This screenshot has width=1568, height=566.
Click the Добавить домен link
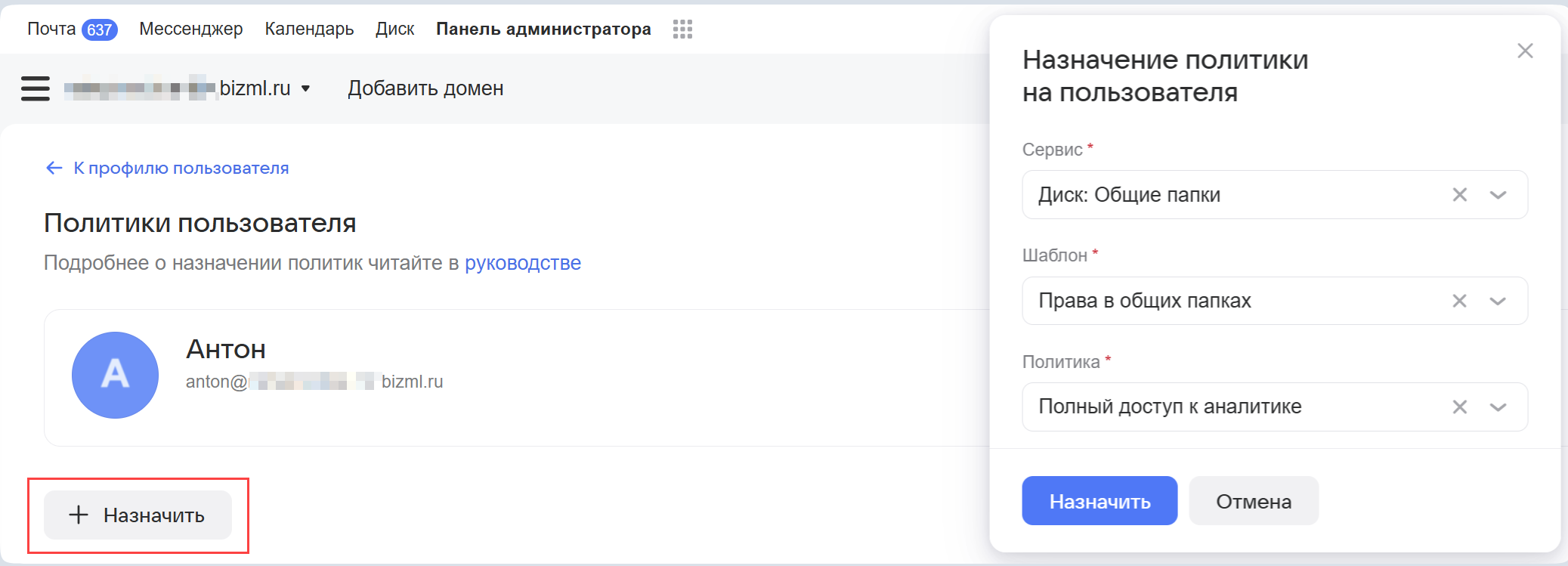(x=425, y=88)
